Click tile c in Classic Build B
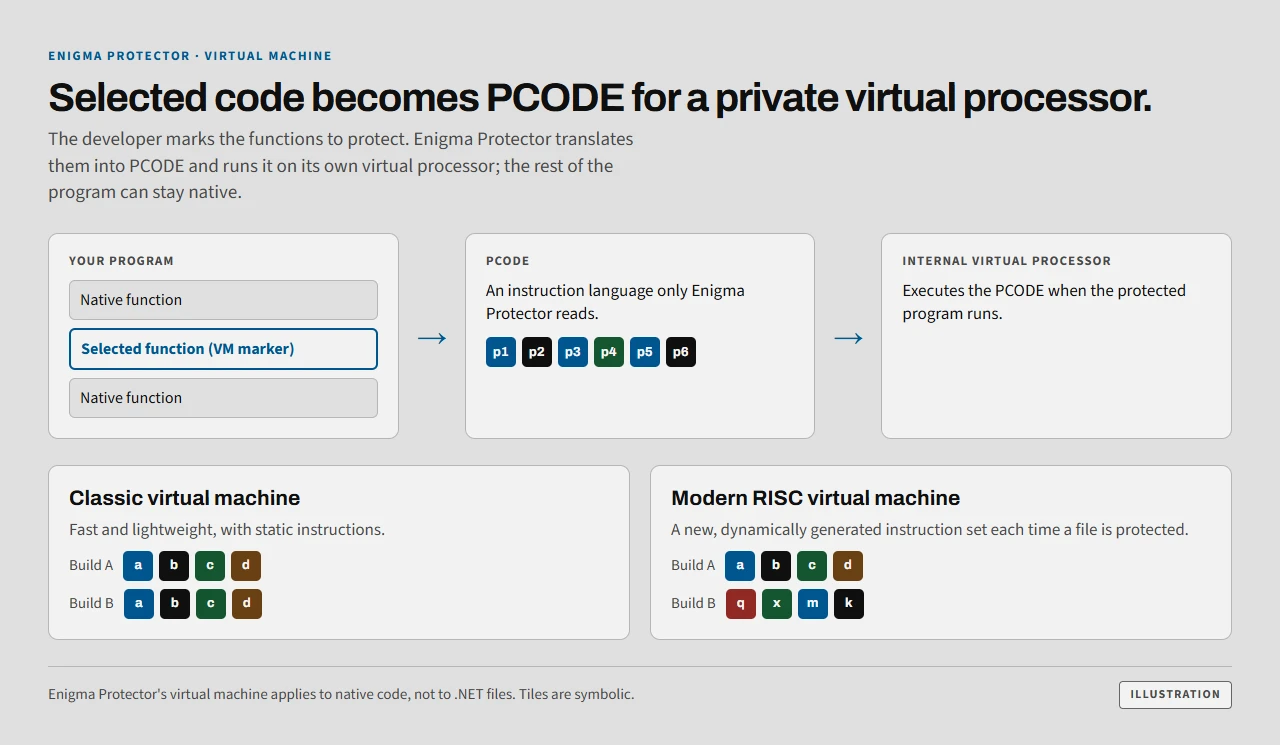The image size is (1280, 745). 211,604
